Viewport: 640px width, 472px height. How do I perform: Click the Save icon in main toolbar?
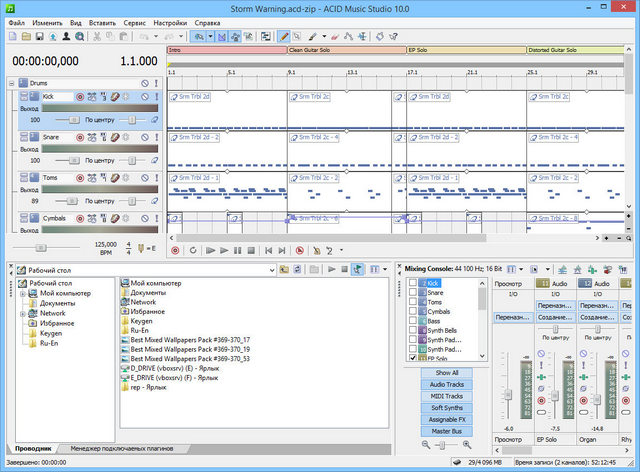tap(38, 37)
